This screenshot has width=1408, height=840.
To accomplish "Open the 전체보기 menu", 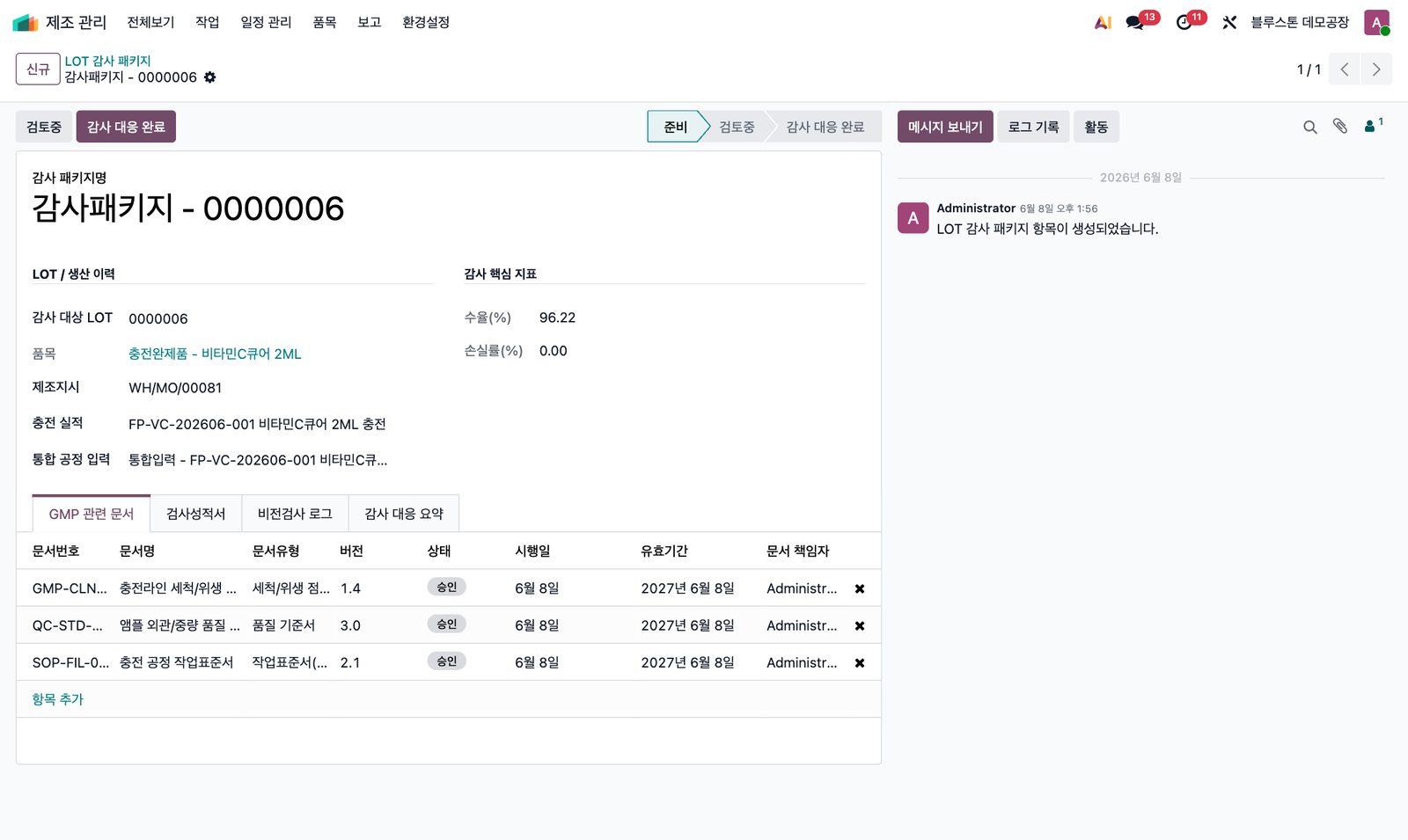I will (150, 22).
